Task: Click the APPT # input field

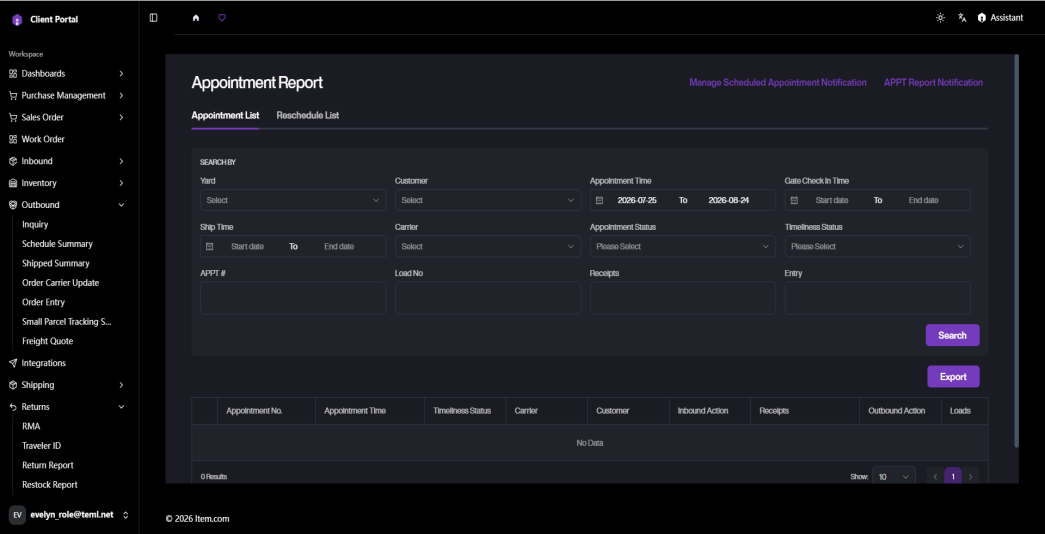Action: click(x=293, y=298)
